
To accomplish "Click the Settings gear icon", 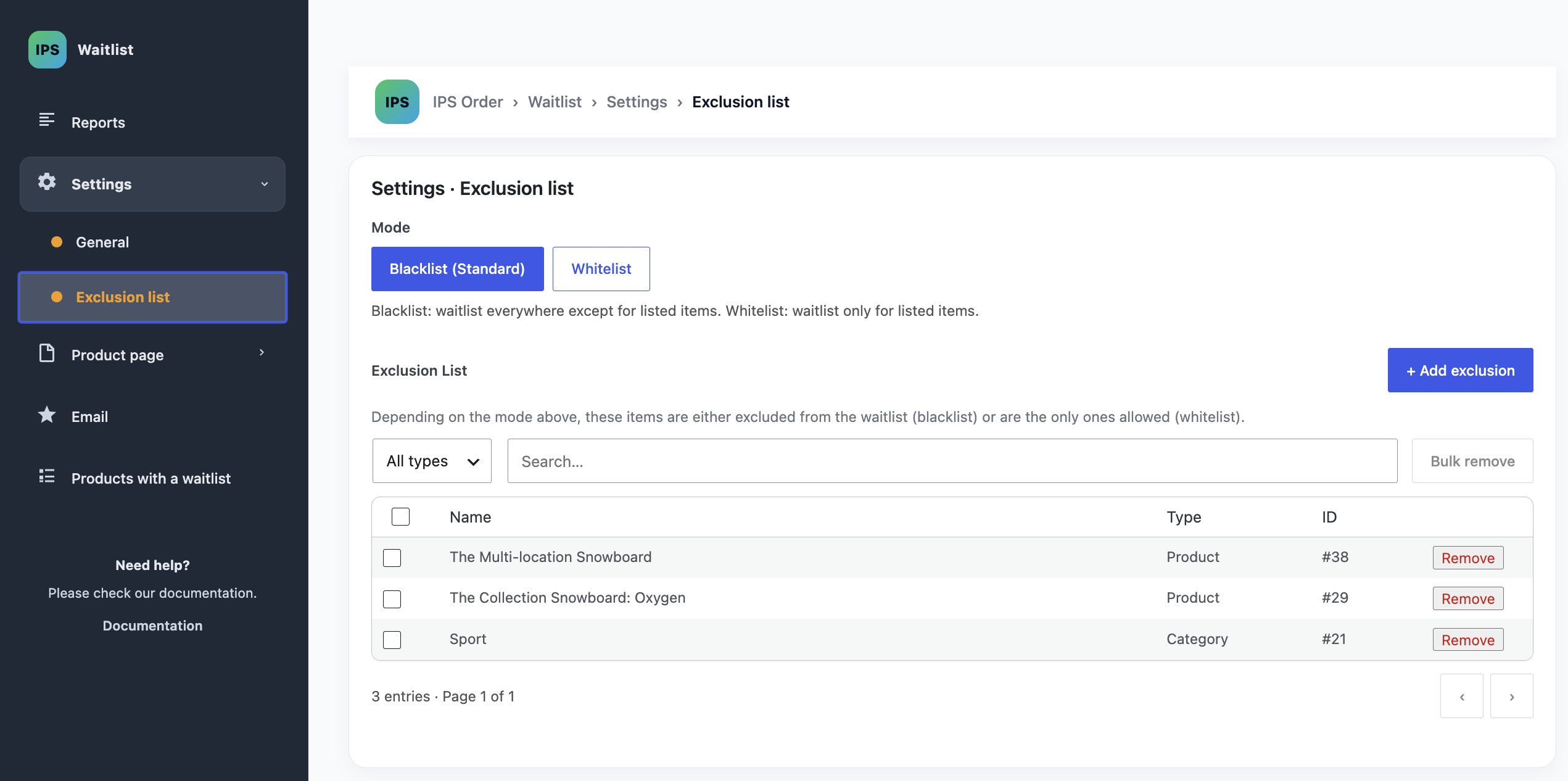I will pos(47,182).
